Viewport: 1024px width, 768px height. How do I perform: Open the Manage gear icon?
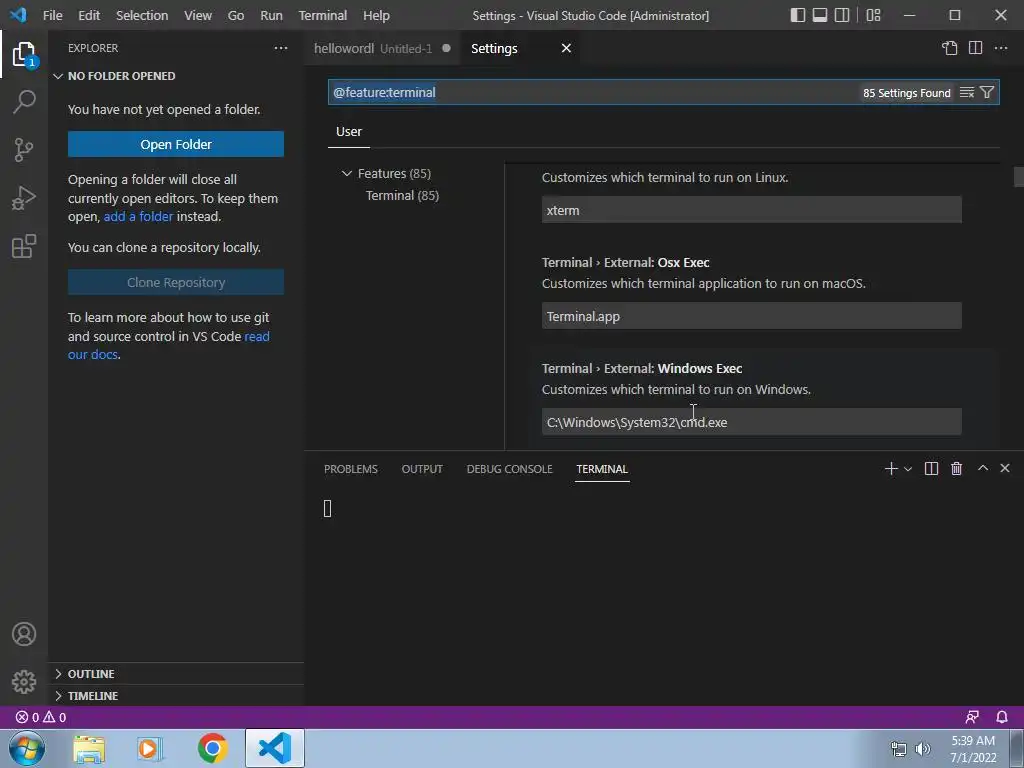coord(24,682)
